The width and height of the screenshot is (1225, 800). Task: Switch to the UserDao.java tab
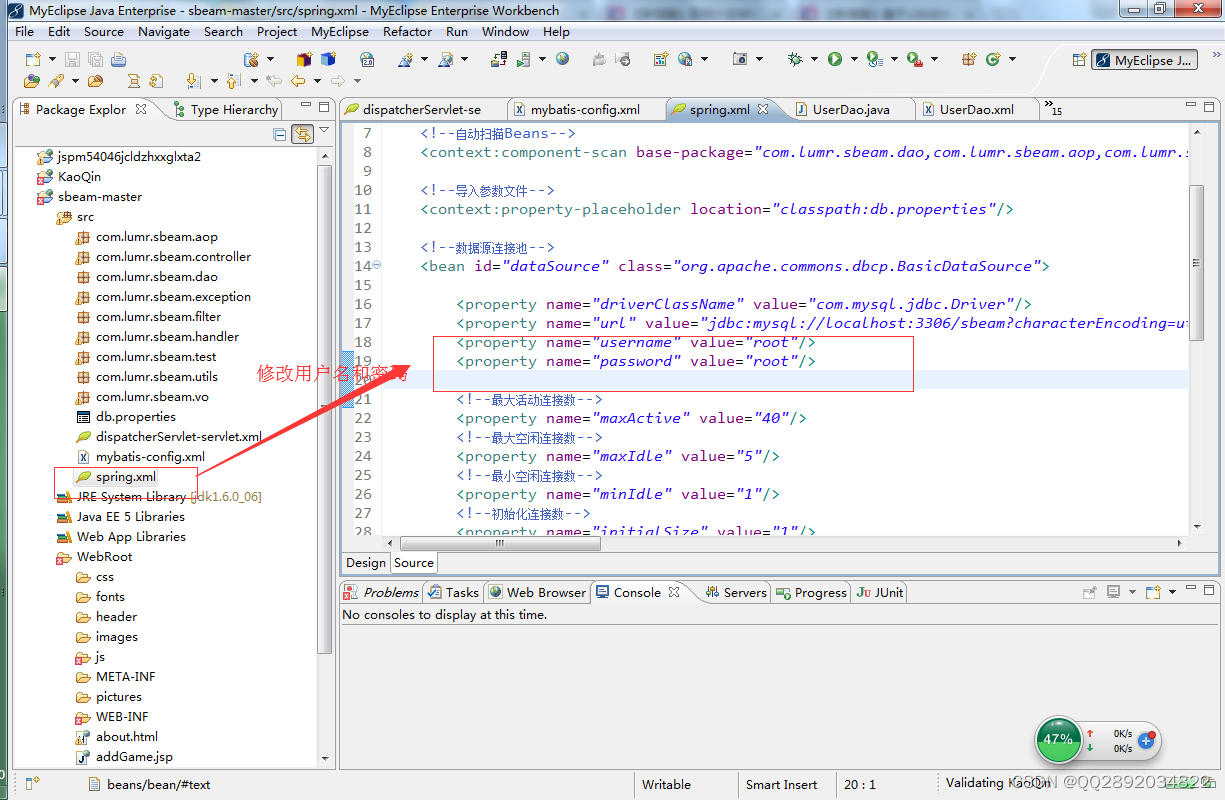pyautogui.click(x=851, y=109)
